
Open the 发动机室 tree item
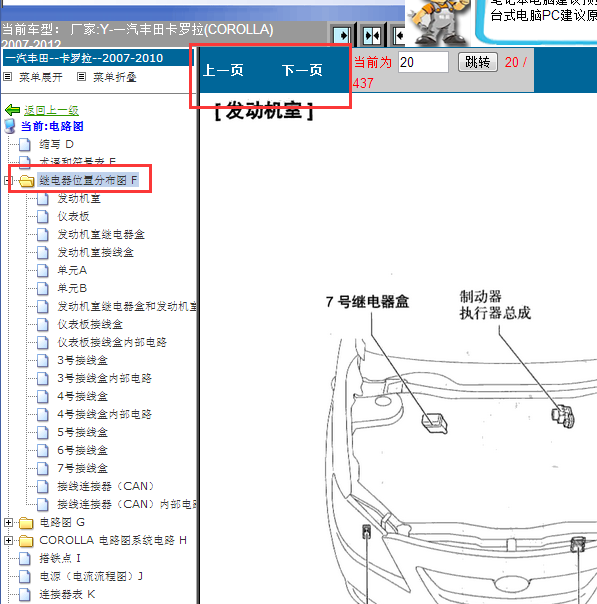pyautogui.click(x=79, y=198)
